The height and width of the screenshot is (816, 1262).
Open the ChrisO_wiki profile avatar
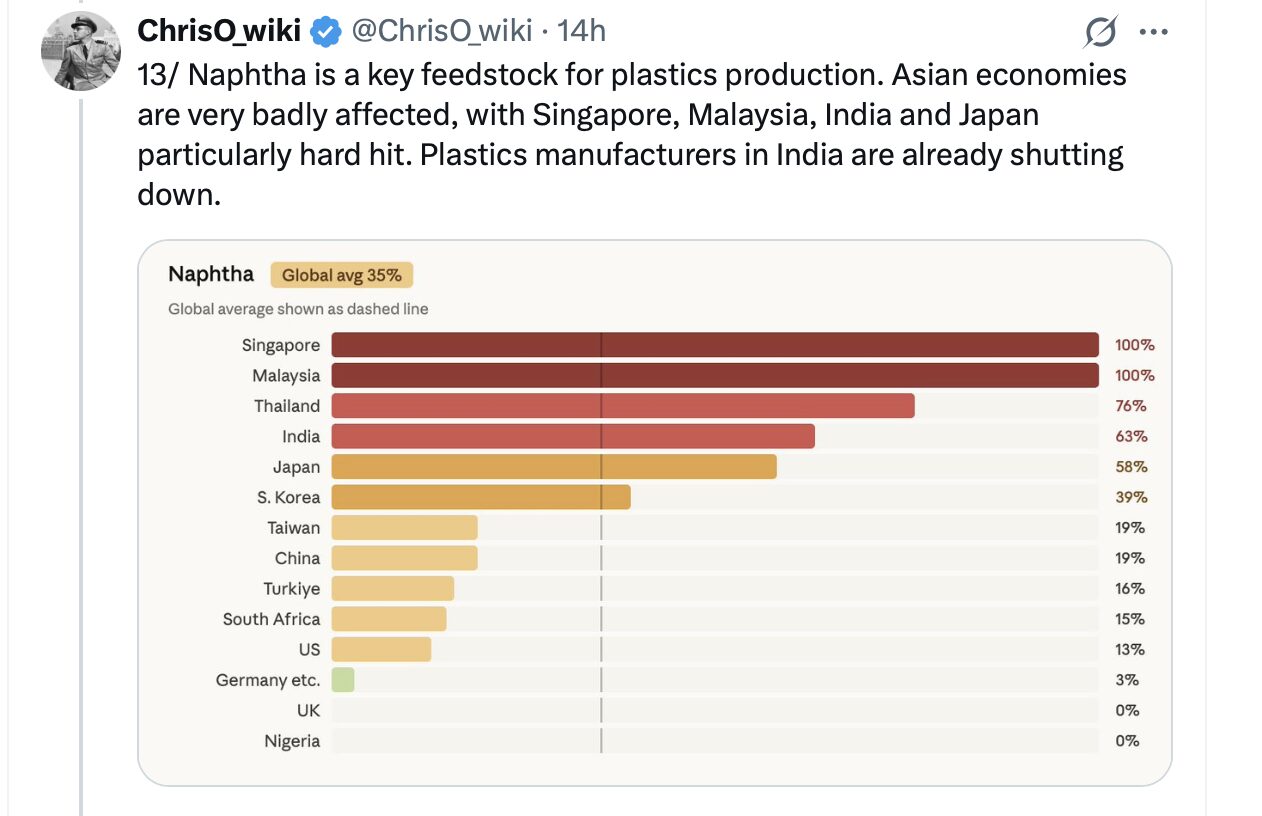(80, 51)
